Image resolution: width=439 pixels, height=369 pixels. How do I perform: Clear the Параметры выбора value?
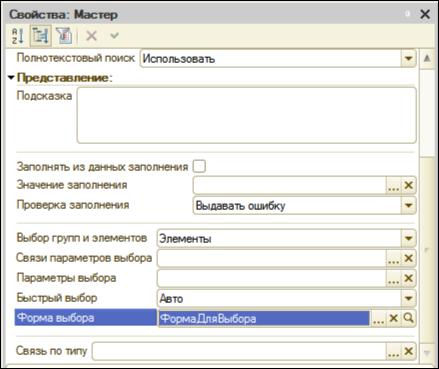point(408,278)
